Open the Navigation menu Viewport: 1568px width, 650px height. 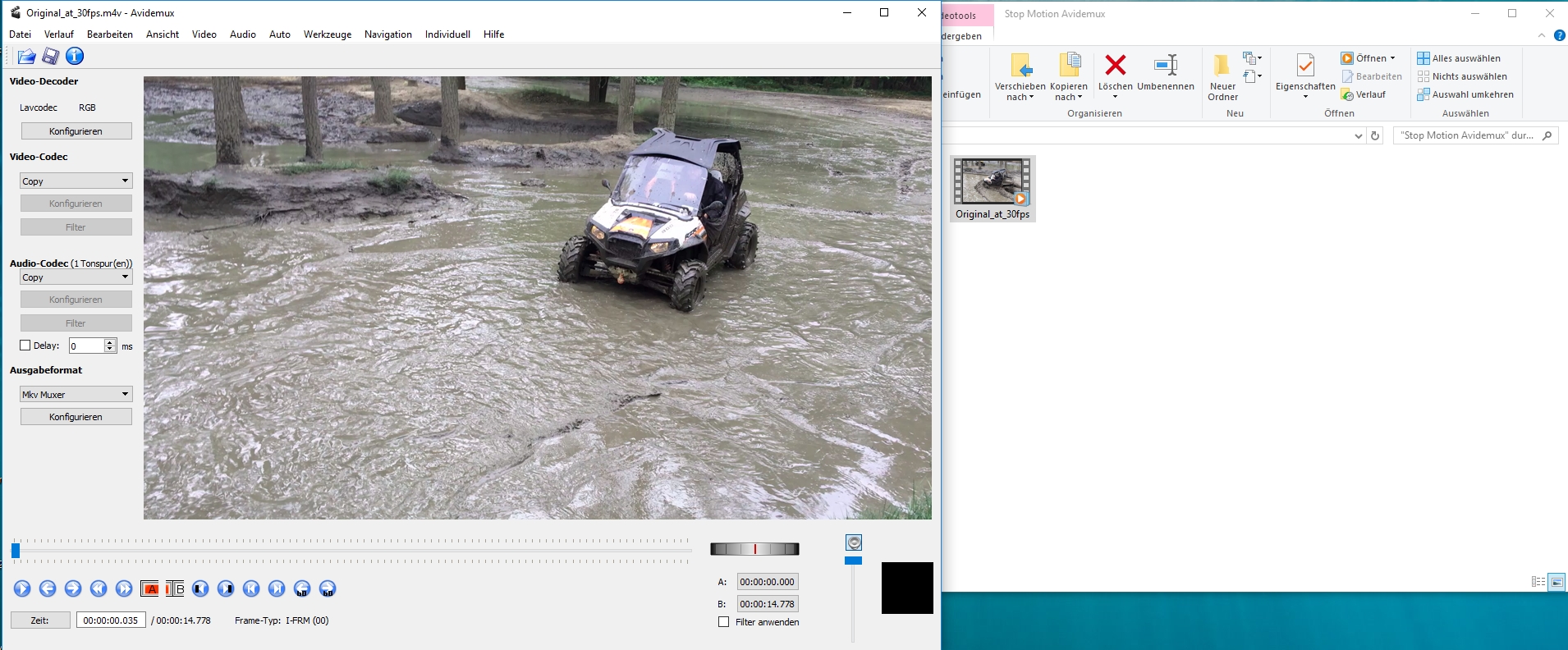387,34
